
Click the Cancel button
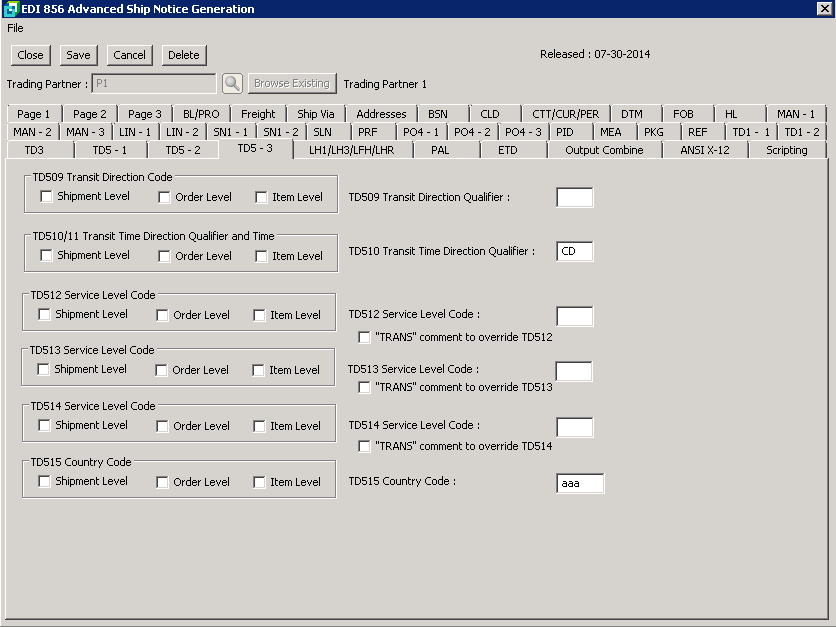[129, 55]
